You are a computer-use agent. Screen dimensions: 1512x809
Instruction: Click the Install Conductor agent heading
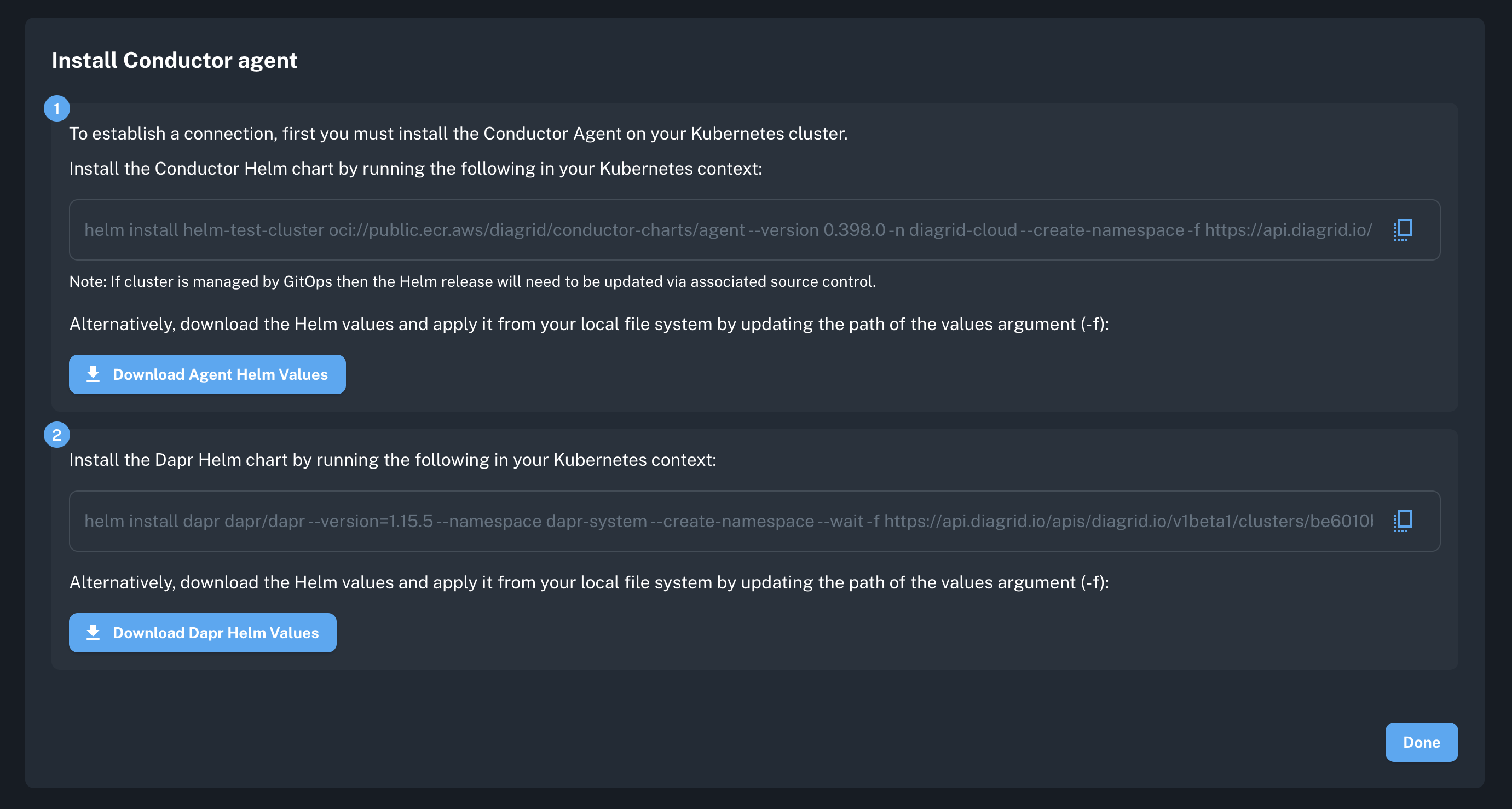pyautogui.click(x=174, y=60)
